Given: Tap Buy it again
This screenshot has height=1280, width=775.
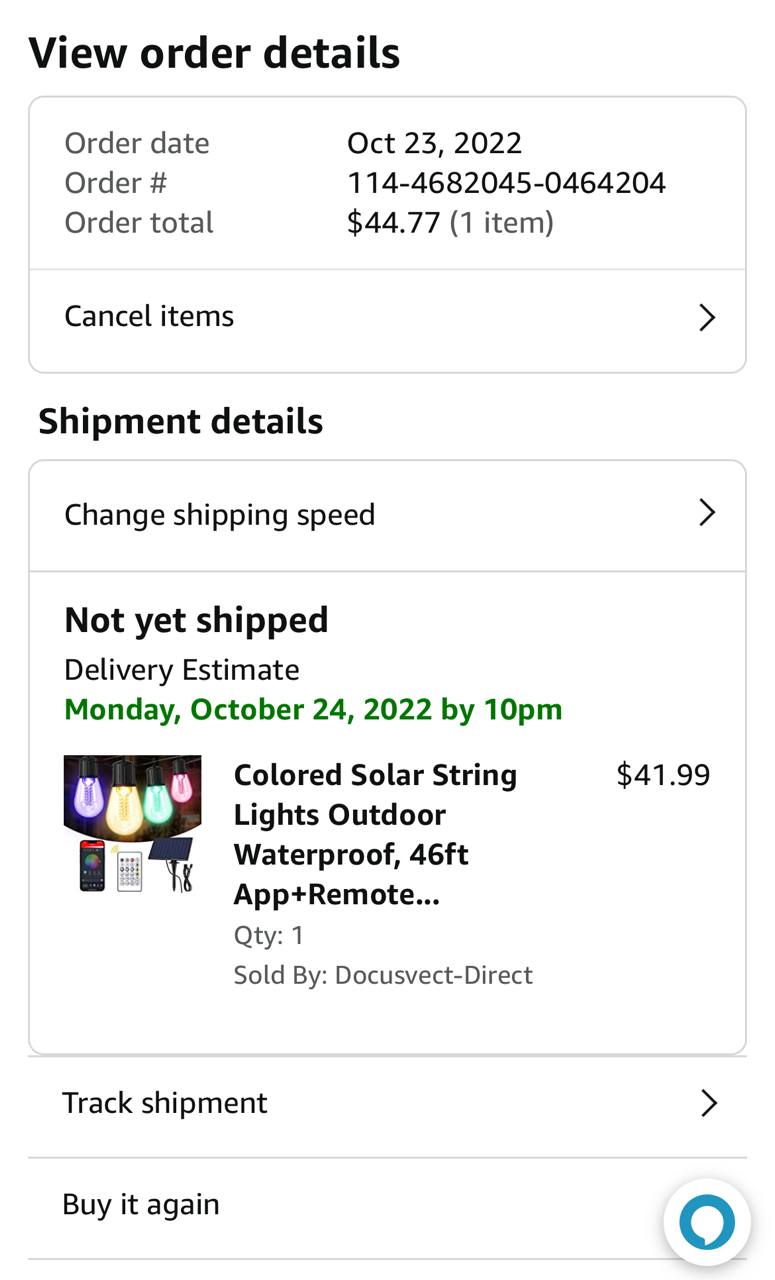Looking at the screenshot, I should click(141, 1204).
